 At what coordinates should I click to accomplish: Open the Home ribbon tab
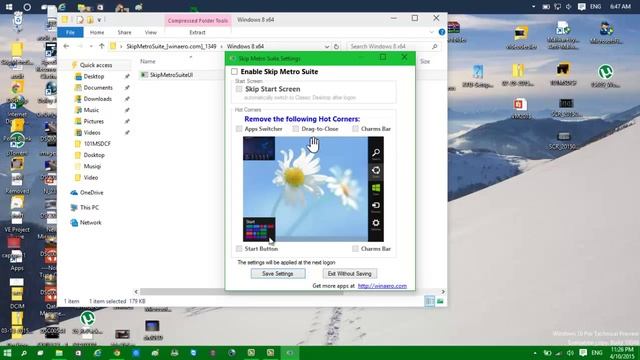tap(97, 32)
